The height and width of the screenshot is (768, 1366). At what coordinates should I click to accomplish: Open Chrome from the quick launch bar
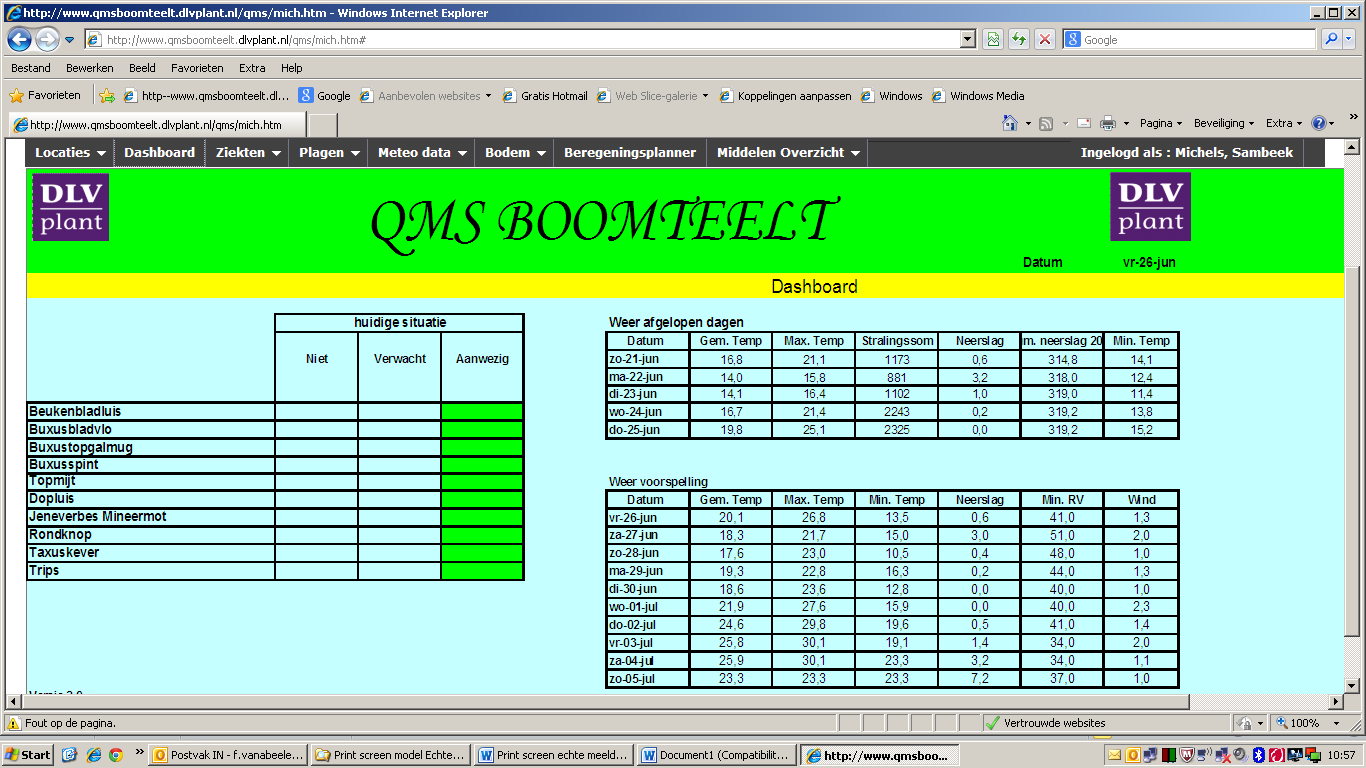116,755
